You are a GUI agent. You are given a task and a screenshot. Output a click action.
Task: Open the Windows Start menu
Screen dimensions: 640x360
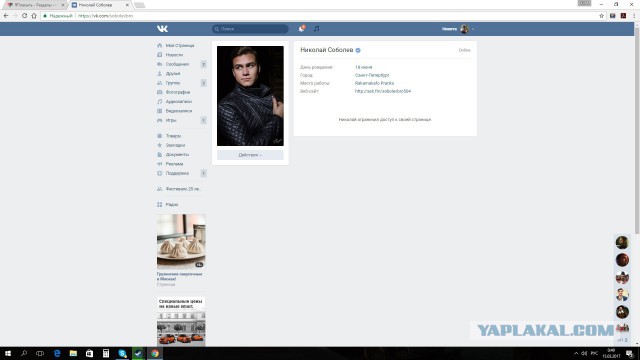coord(8,353)
